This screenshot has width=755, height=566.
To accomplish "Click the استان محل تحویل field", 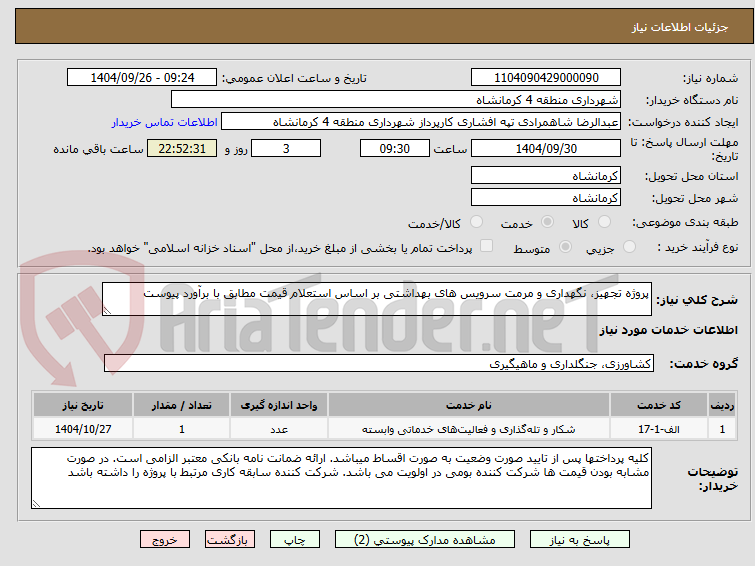I will [x=546, y=176].
